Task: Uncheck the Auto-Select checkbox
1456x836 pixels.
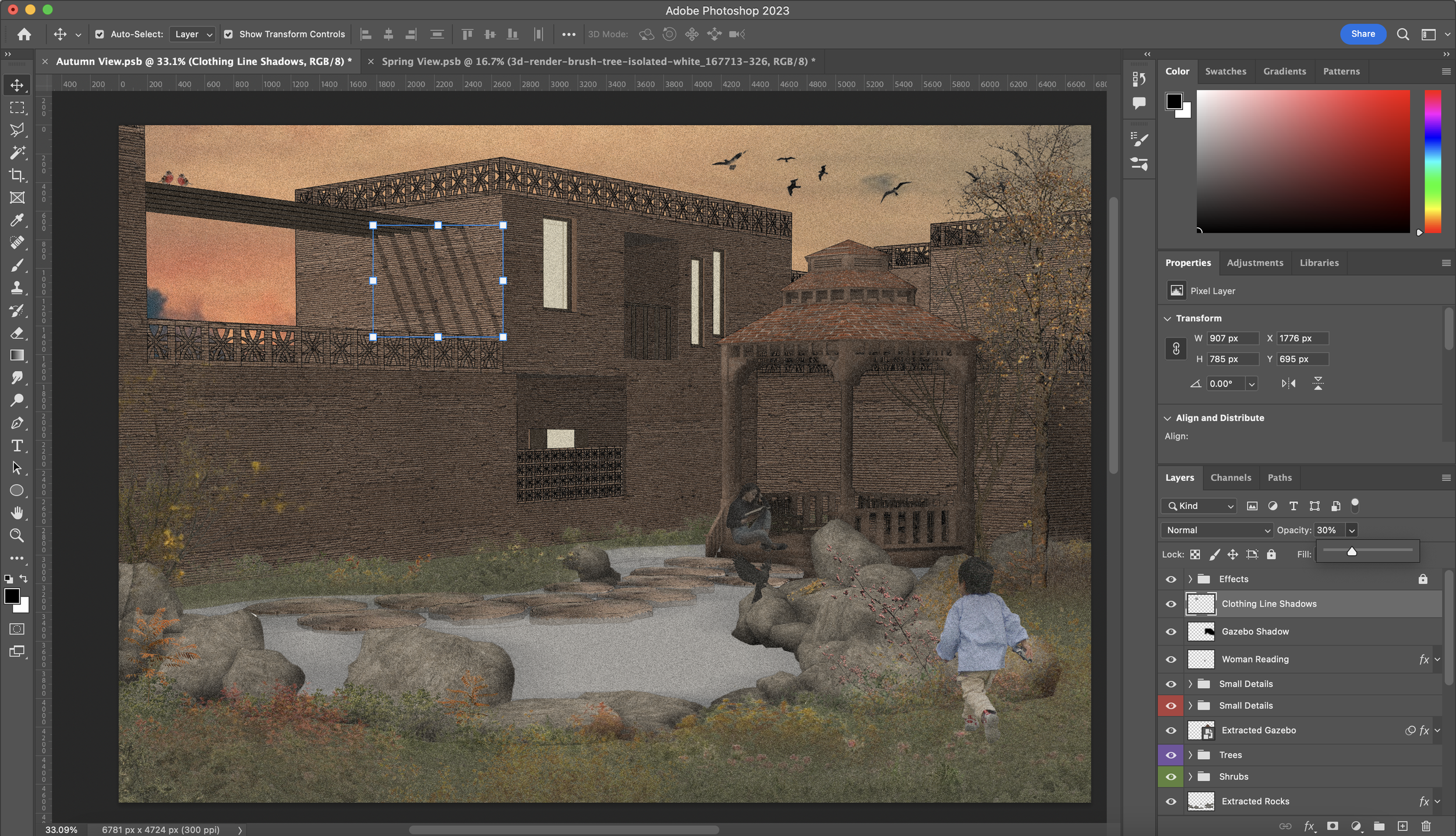Action: (100, 34)
